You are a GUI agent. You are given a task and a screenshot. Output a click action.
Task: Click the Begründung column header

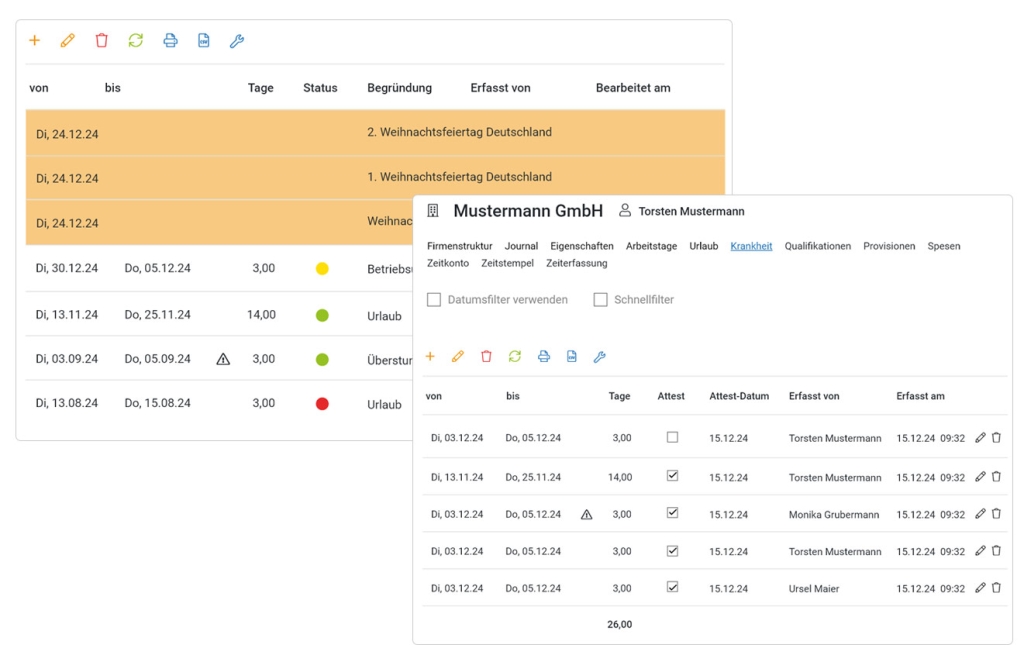click(399, 87)
